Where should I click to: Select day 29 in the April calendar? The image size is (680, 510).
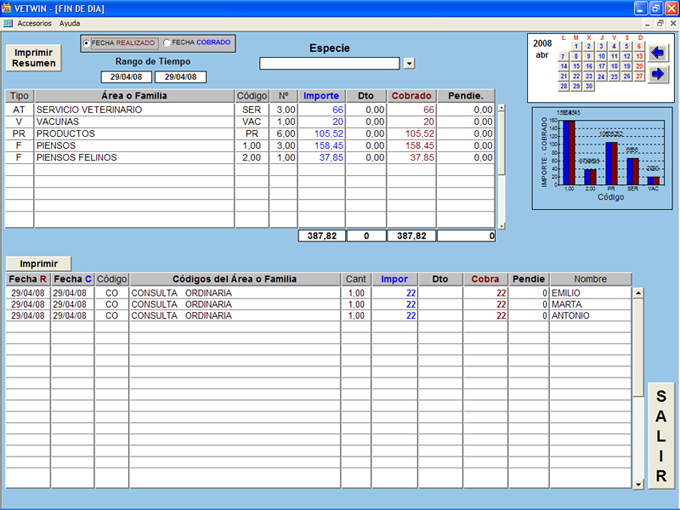tap(576, 86)
